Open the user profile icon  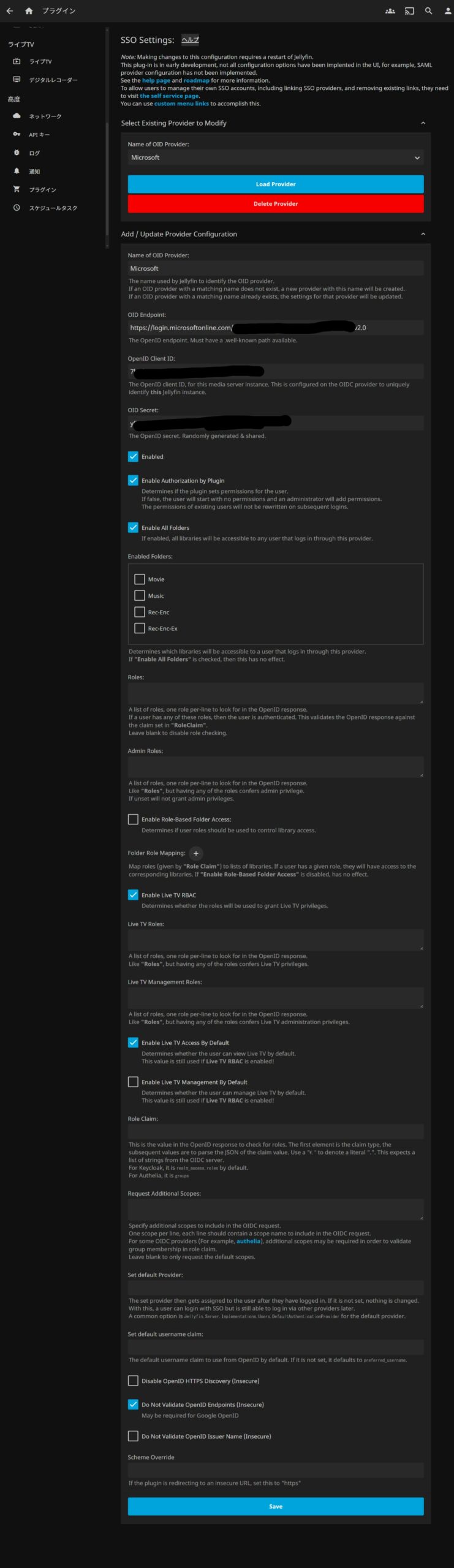pos(448,11)
